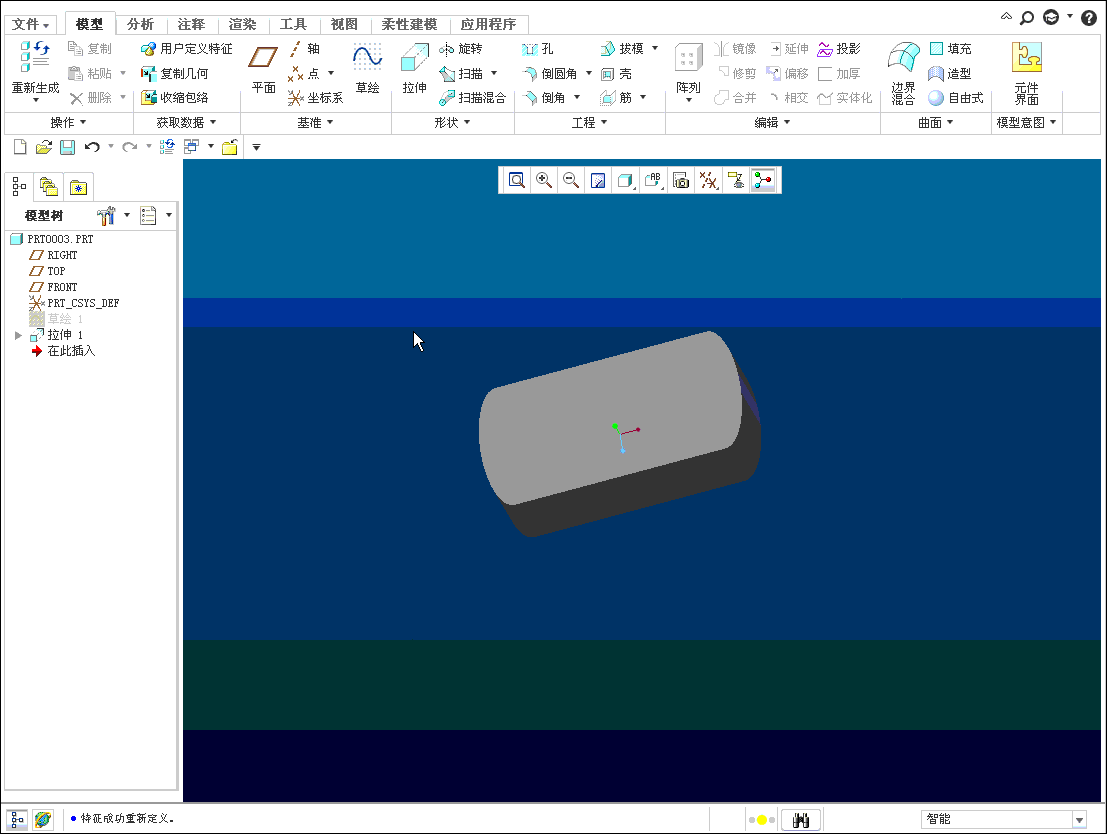Viewport: 1107px width, 834px height.
Task: Open the 基准 group dropdown
Action: [315, 122]
